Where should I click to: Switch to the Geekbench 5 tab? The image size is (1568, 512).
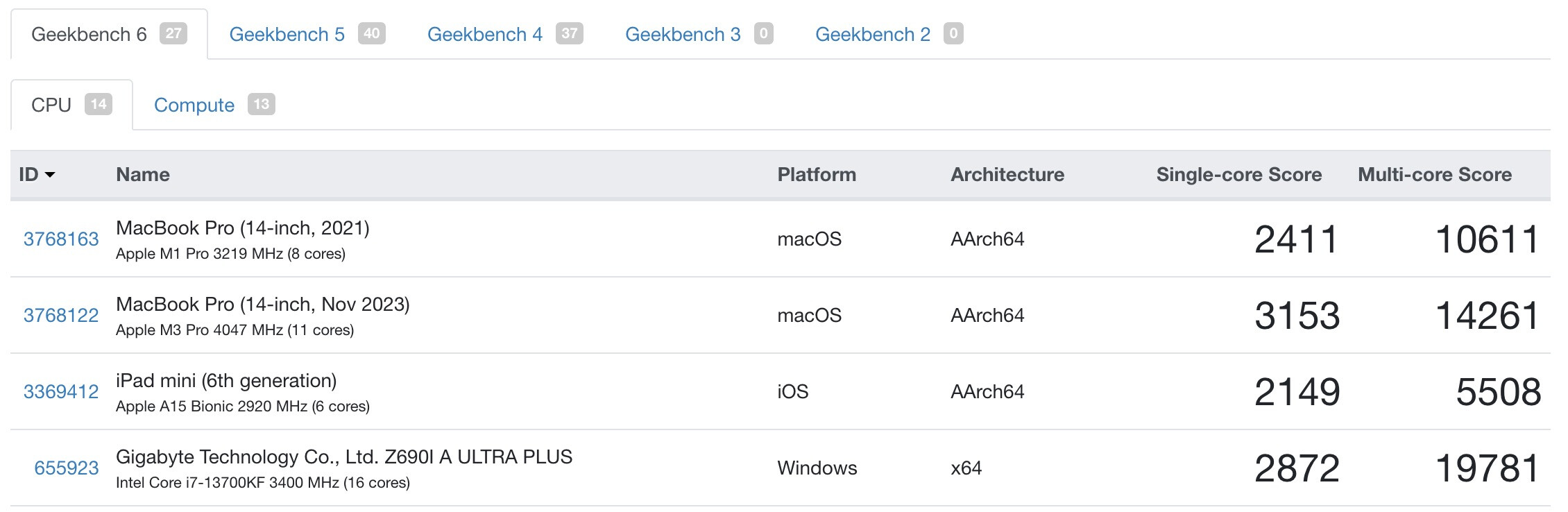coord(287,34)
